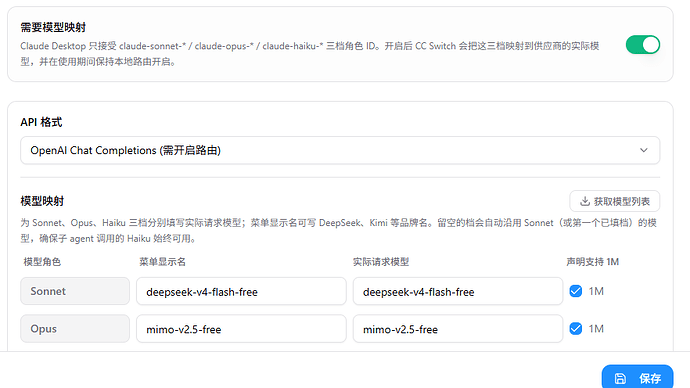690x388 pixels.
Task: Edit Sonnet actual request model field
Action: [458, 291]
